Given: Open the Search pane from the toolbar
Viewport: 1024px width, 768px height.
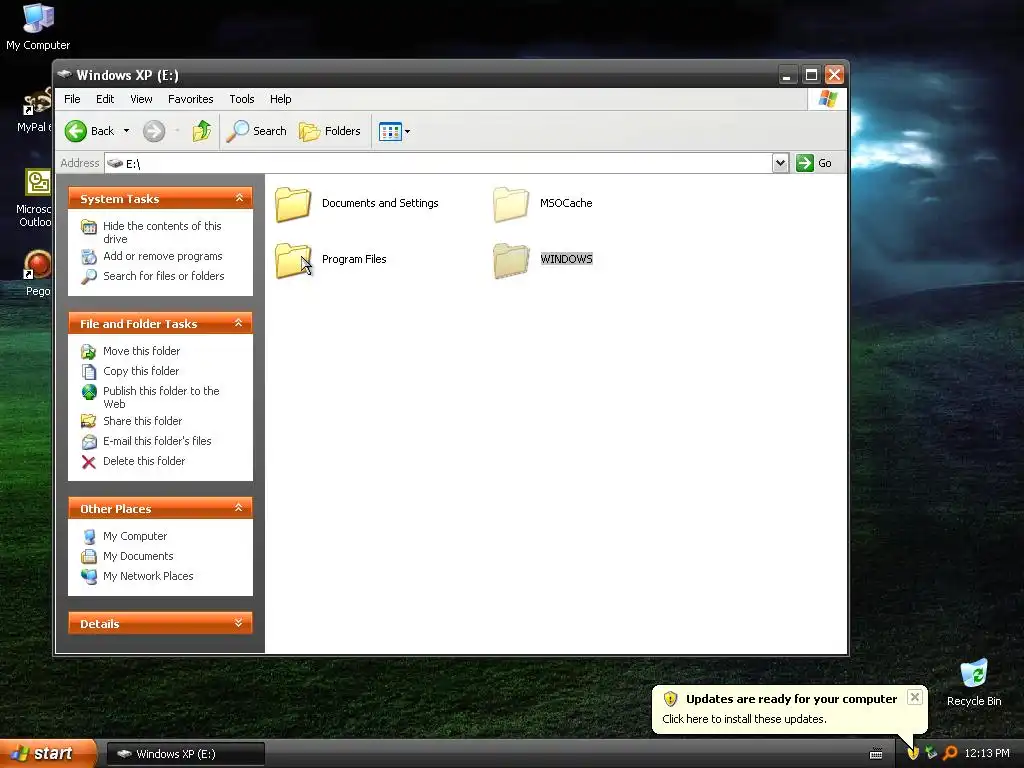Looking at the screenshot, I should coord(257,131).
